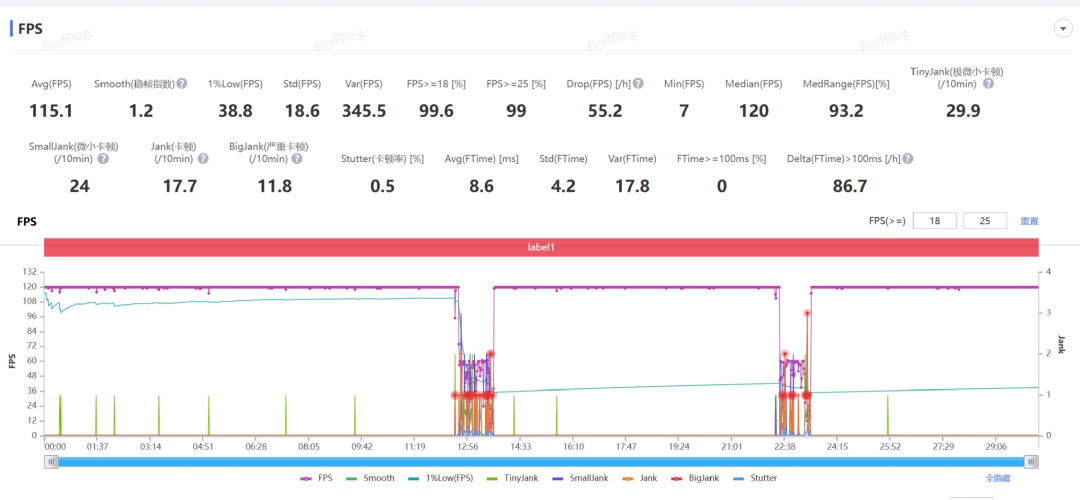Click the Stutter(卡顿率) value 0.5
Image resolution: width=1080 pixels, height=500 pixels.
[382, 186]
